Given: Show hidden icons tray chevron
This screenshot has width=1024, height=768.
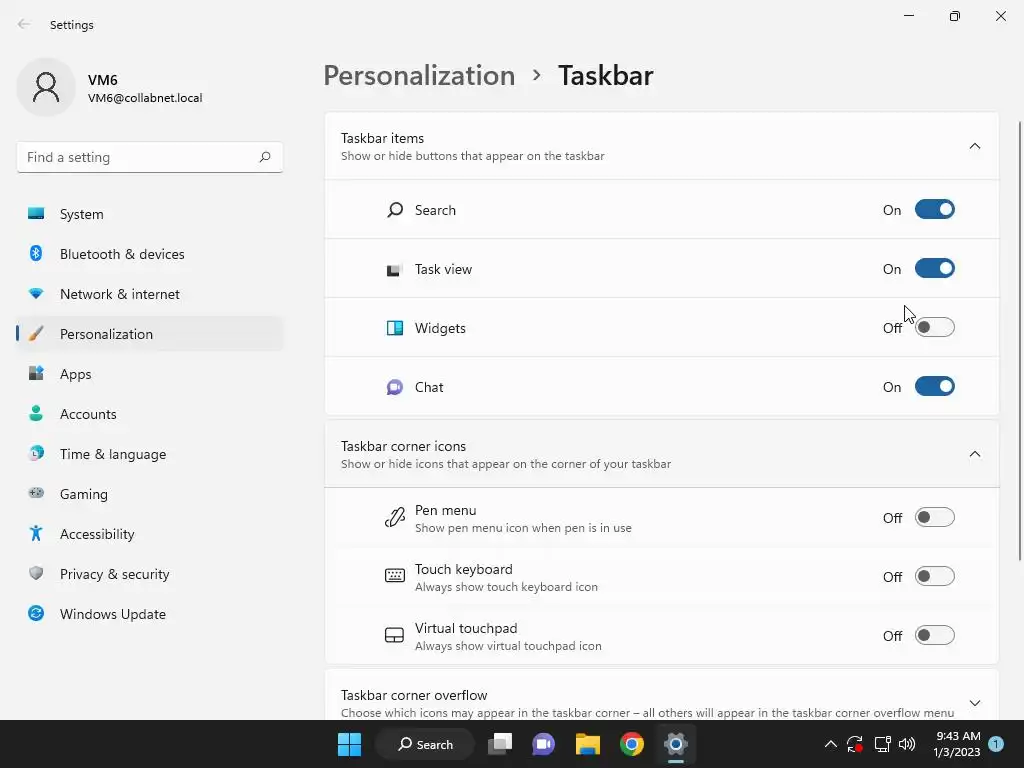Looking at the screenshot, I should point(830,744).
